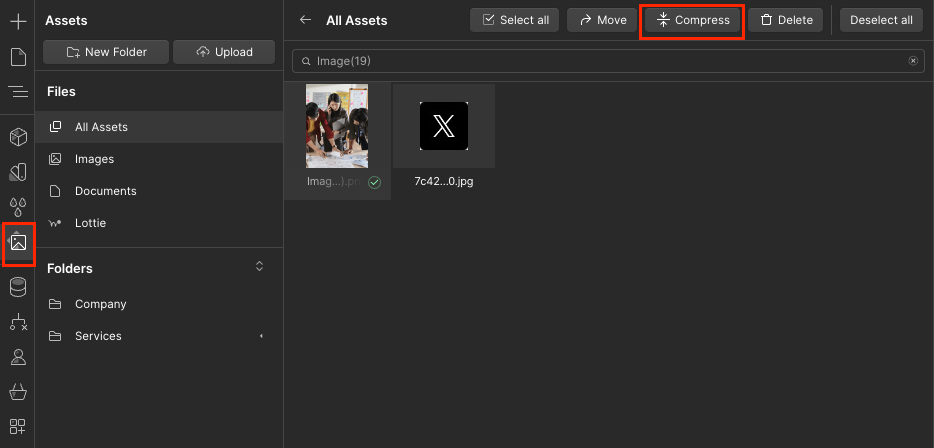Open the Services folder
Viewport: 934px width, 448px height.
(159, 336)
